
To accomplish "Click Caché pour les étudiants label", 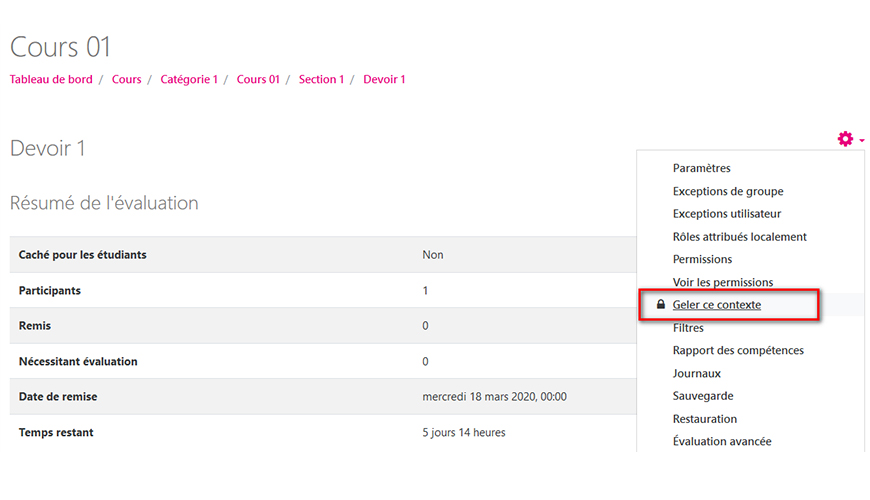I will pos(83,255).
